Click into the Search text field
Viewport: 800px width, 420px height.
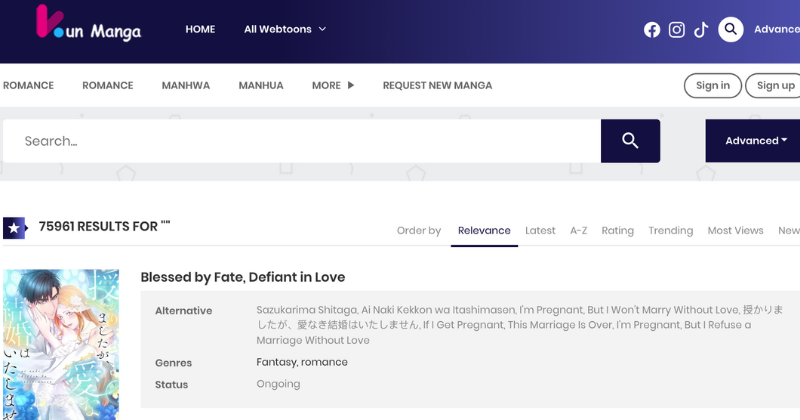tap(300, 141)
